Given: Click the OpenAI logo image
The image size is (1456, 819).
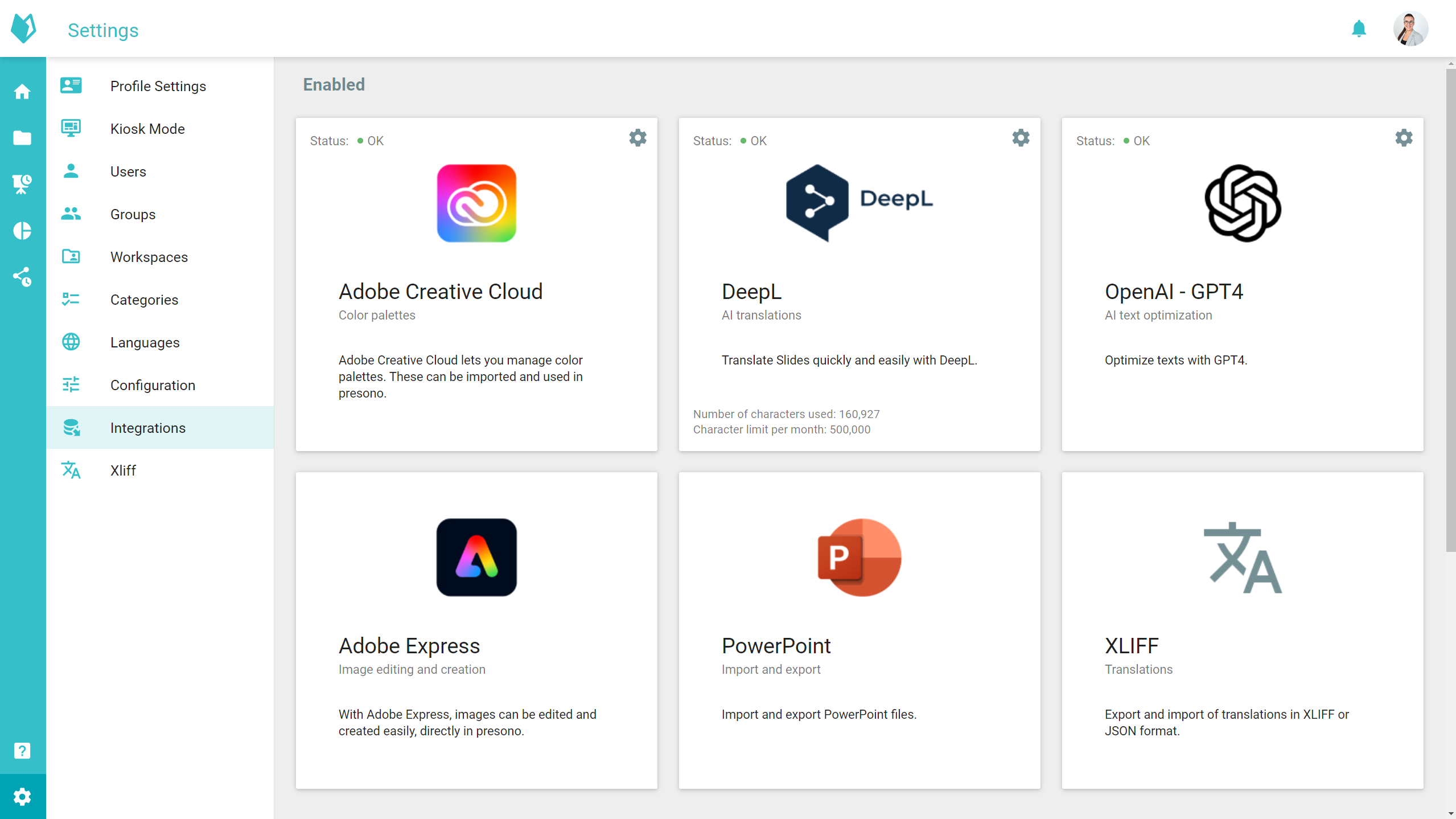Looking at the screenshot, I should [1243, 203].
